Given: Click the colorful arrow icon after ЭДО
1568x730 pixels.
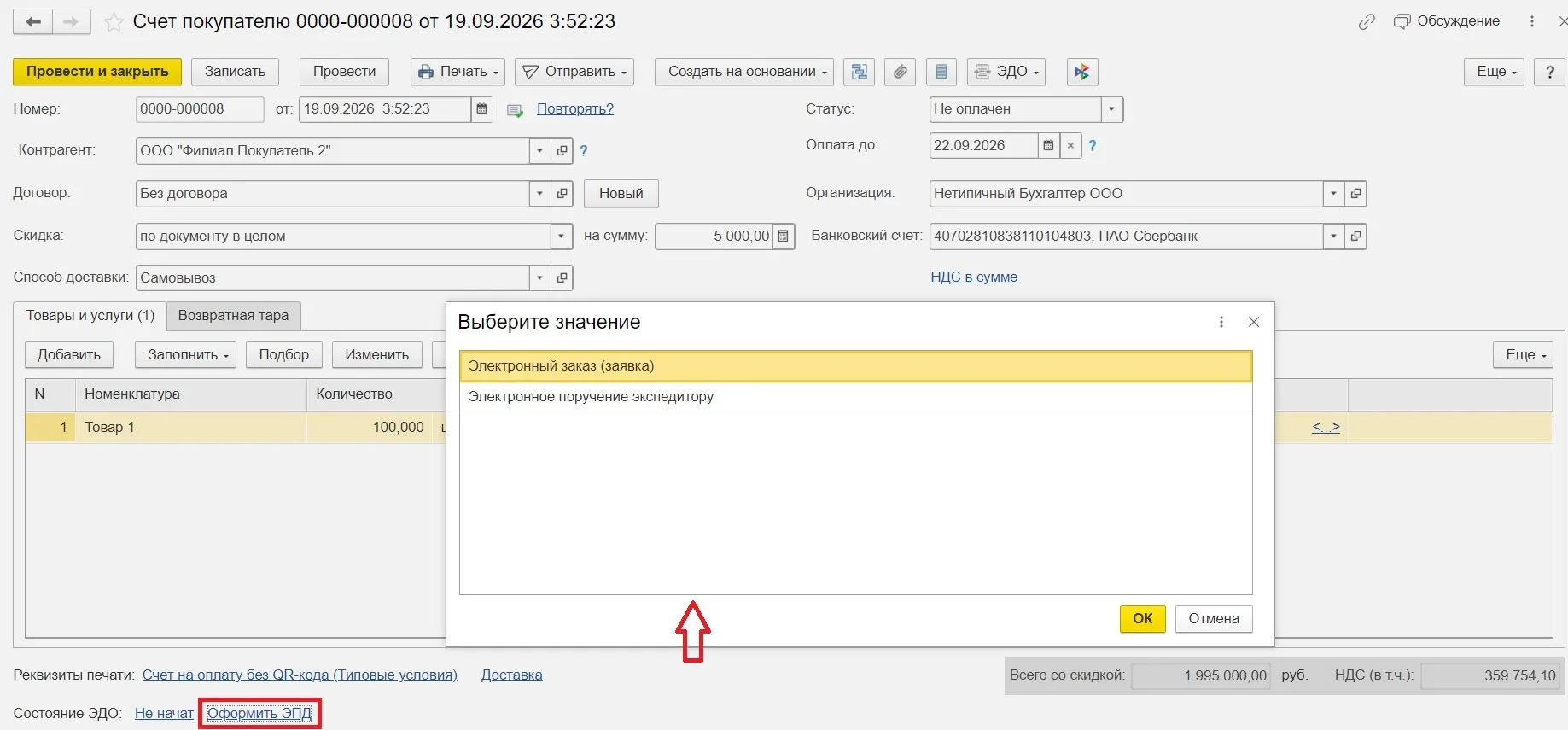Looking at the screenshot, I should (x=1082, y=72).
